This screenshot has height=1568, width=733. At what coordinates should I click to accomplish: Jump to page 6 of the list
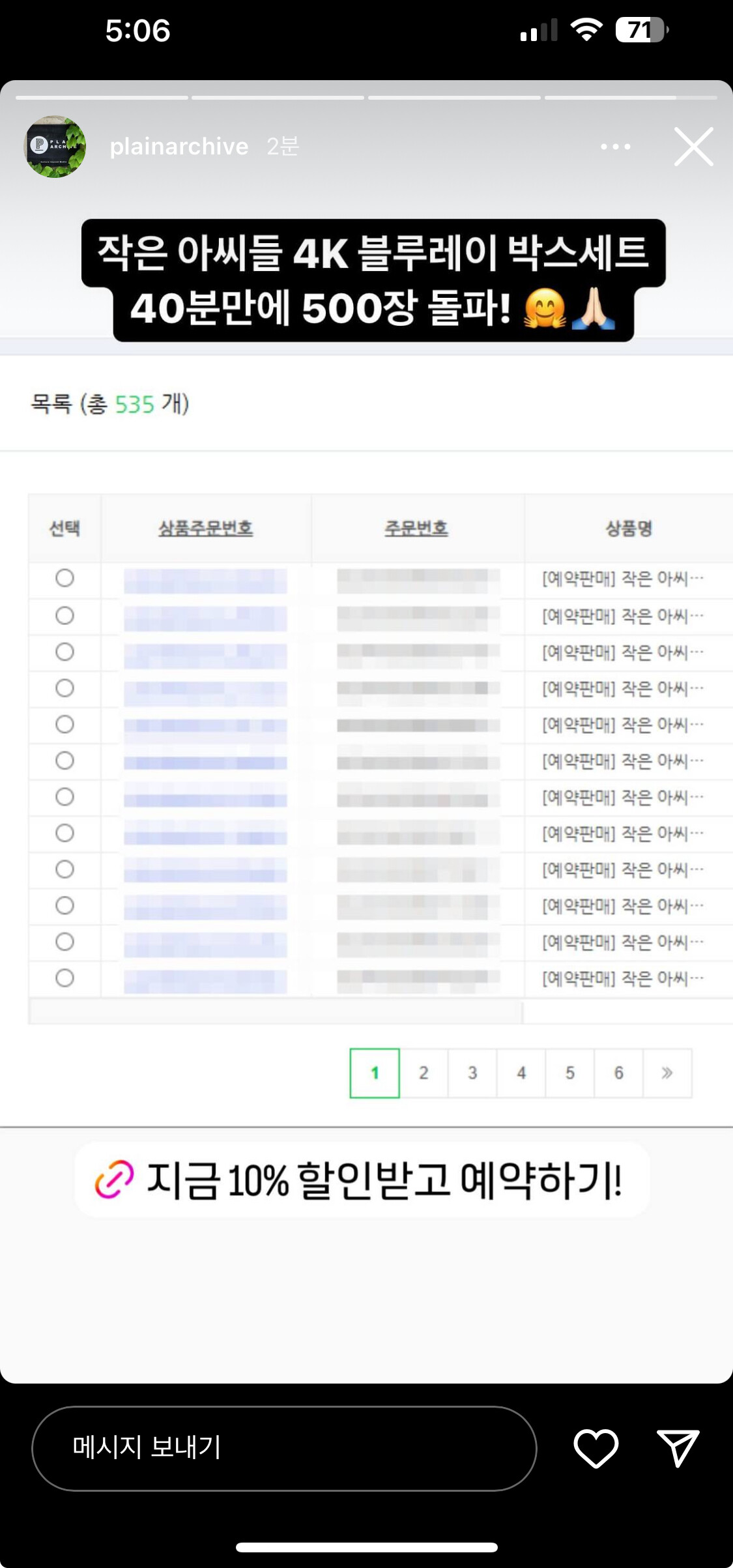pyautogui.click(x=618, y=1073)
